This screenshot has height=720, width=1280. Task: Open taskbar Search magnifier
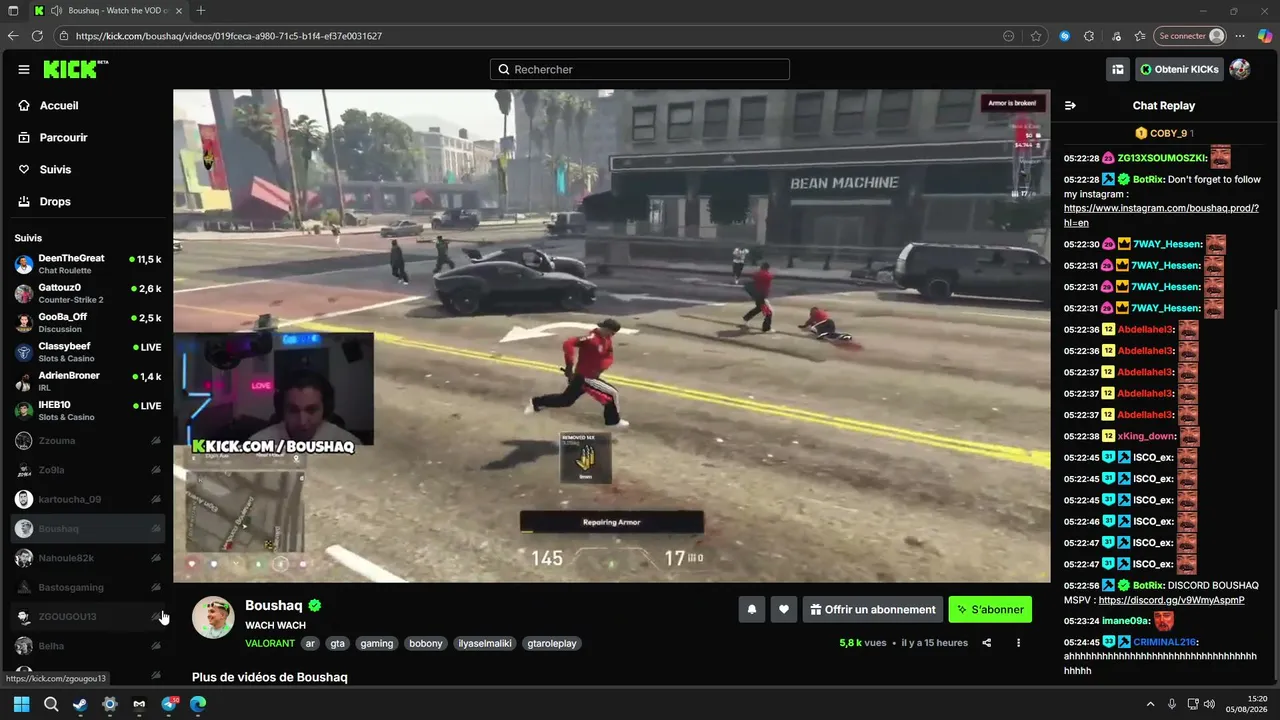(51, 704)
